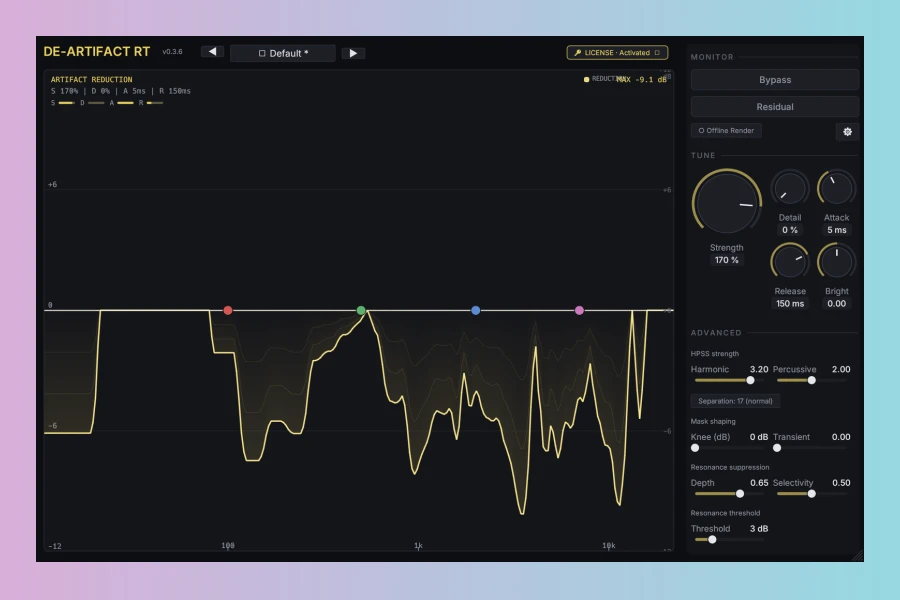Viewport: 900px width, 600px height.
Task: Click the Attack knob
Action: click(x=836, y=188)
